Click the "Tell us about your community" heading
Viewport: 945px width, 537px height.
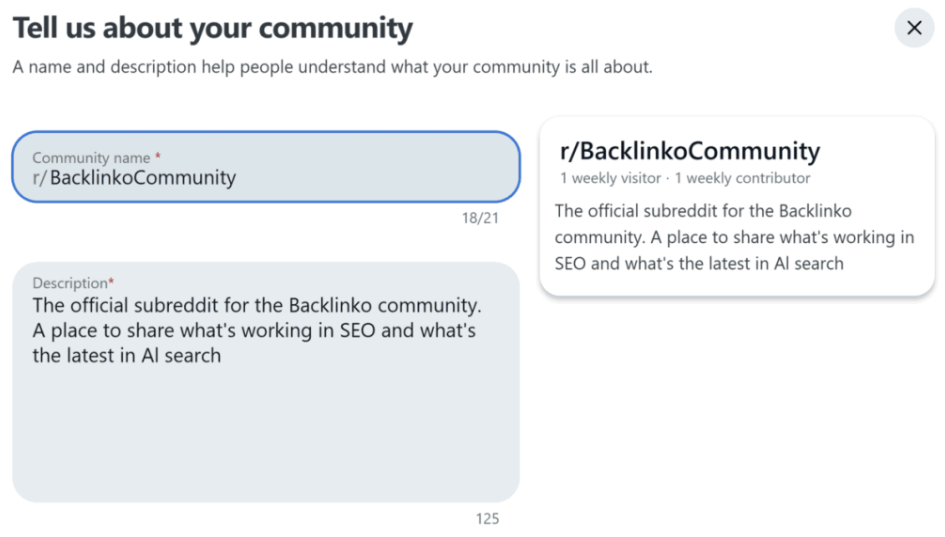click(x=212, y=28)
